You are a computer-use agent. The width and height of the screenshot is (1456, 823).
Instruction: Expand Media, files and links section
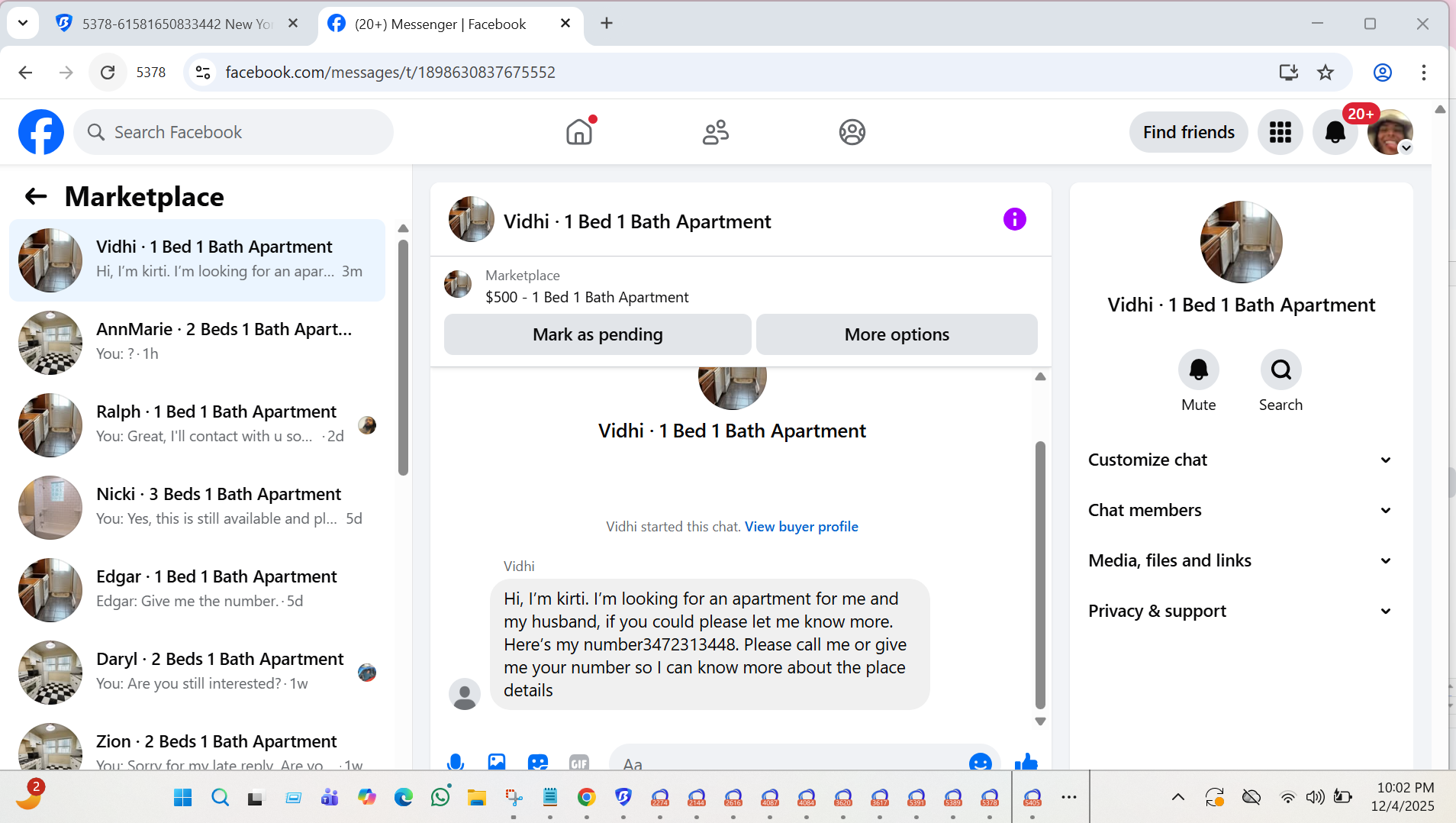coord(1240,560)
